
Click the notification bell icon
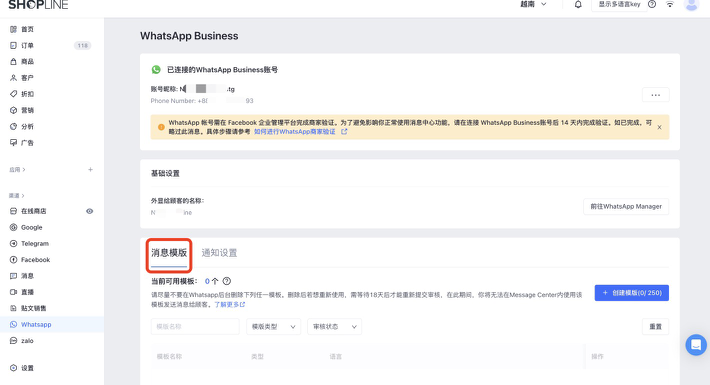click(578, 5)
